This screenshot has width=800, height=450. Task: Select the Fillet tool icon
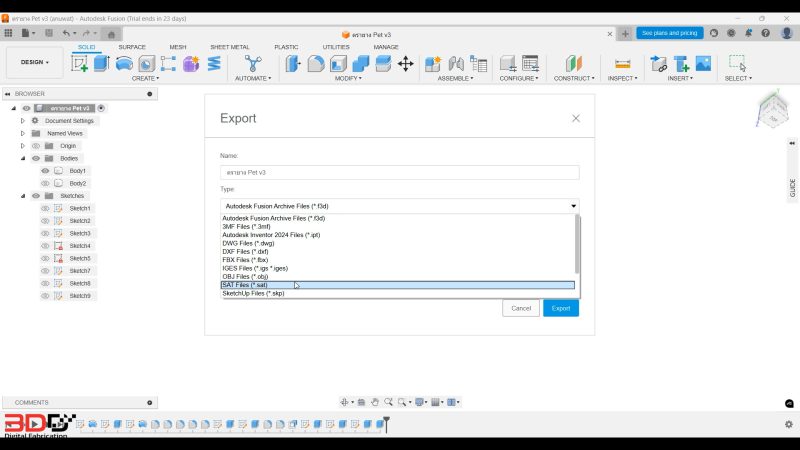coord(316,64)
